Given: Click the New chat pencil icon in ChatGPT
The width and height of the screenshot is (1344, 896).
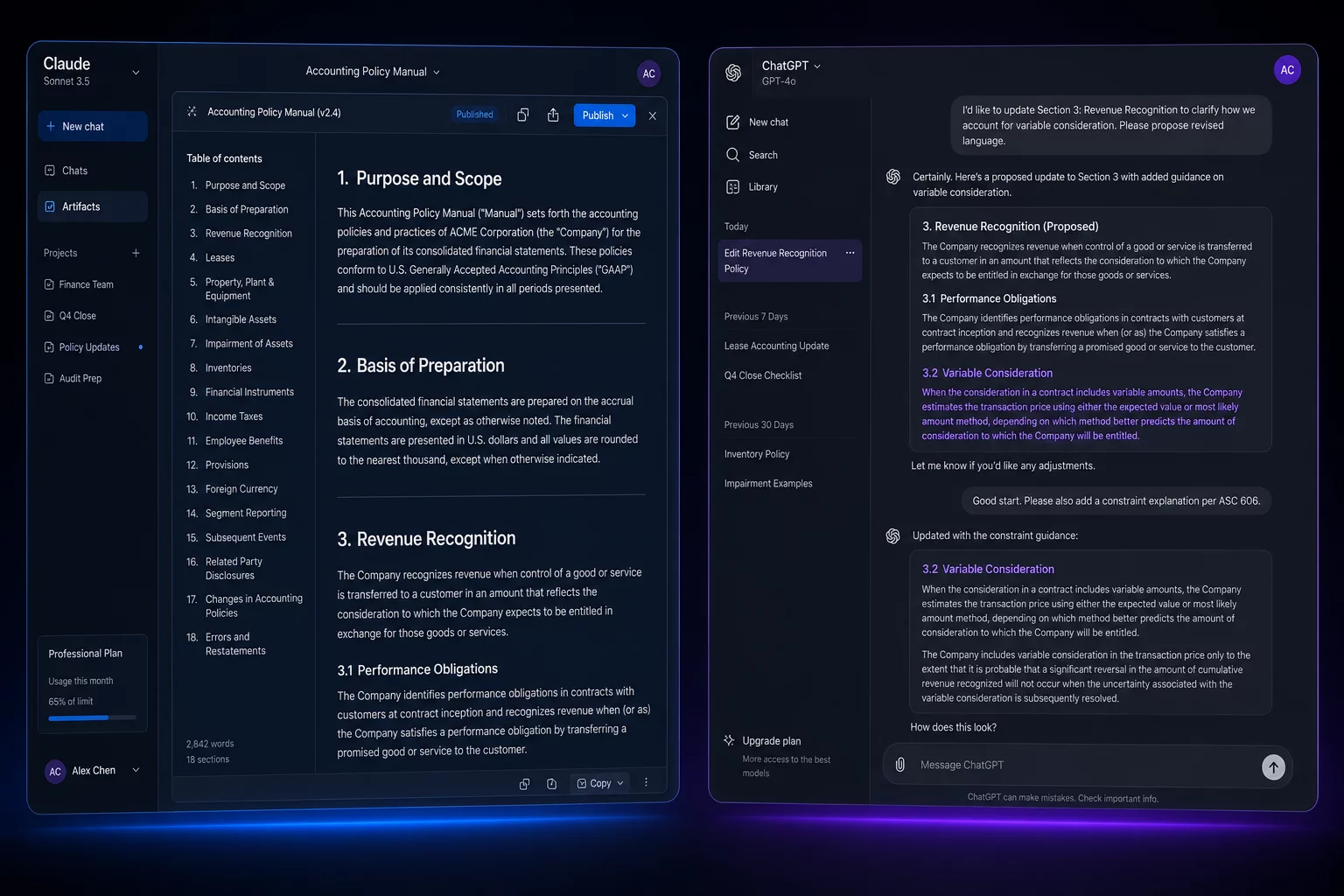Looking at the screenshot, I should tap(733, 122).
